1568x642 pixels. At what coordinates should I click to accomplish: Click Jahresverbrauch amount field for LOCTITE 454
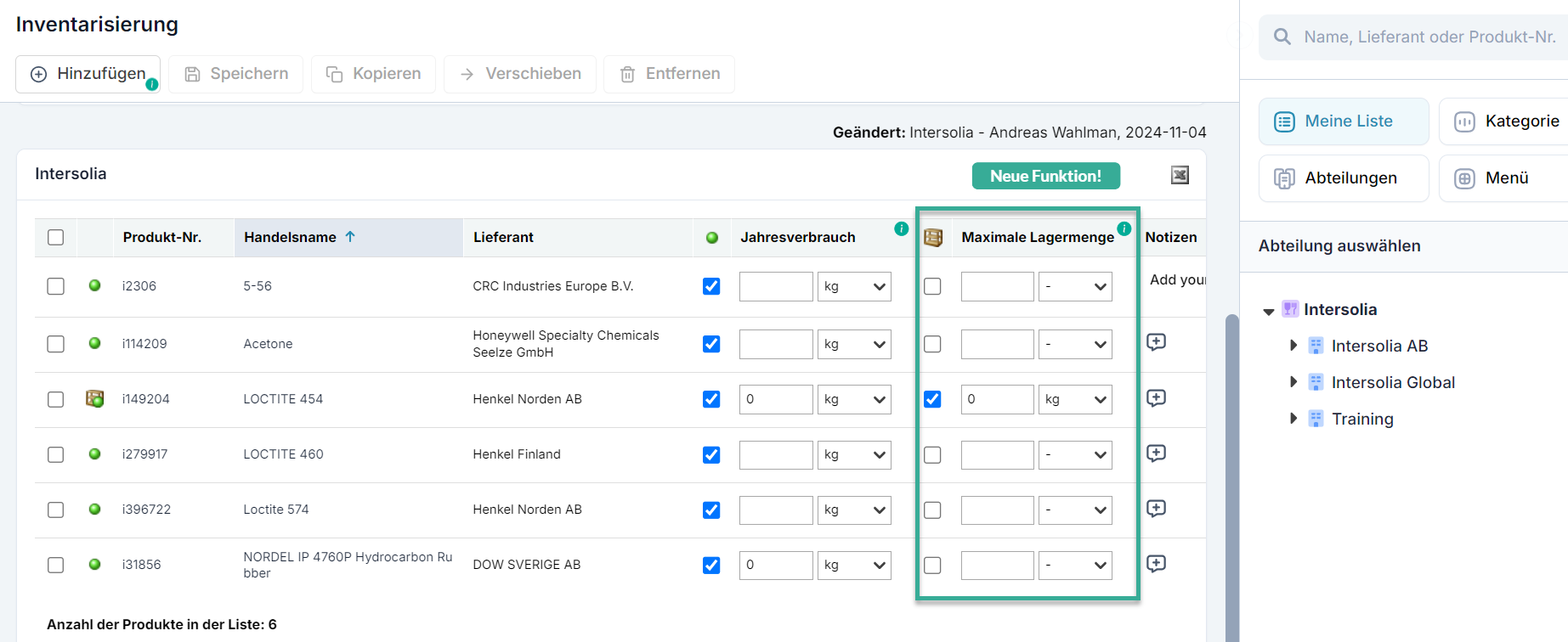click(776, 399)
